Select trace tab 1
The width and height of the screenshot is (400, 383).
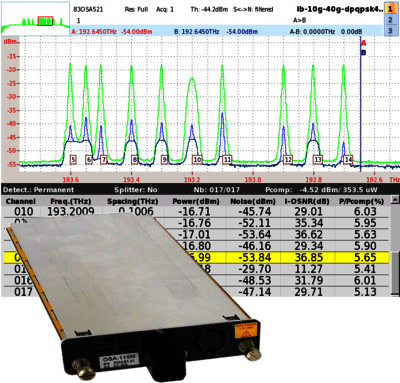[x=390, y=8]
